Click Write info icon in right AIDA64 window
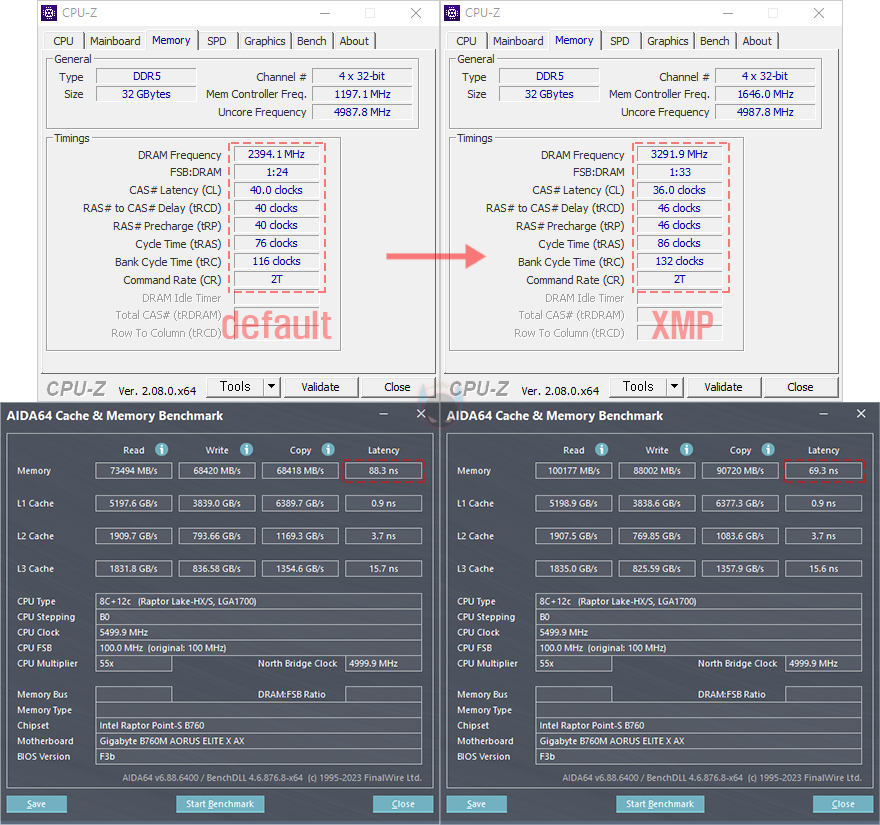 pyautogui.click(x=686, y=450)
